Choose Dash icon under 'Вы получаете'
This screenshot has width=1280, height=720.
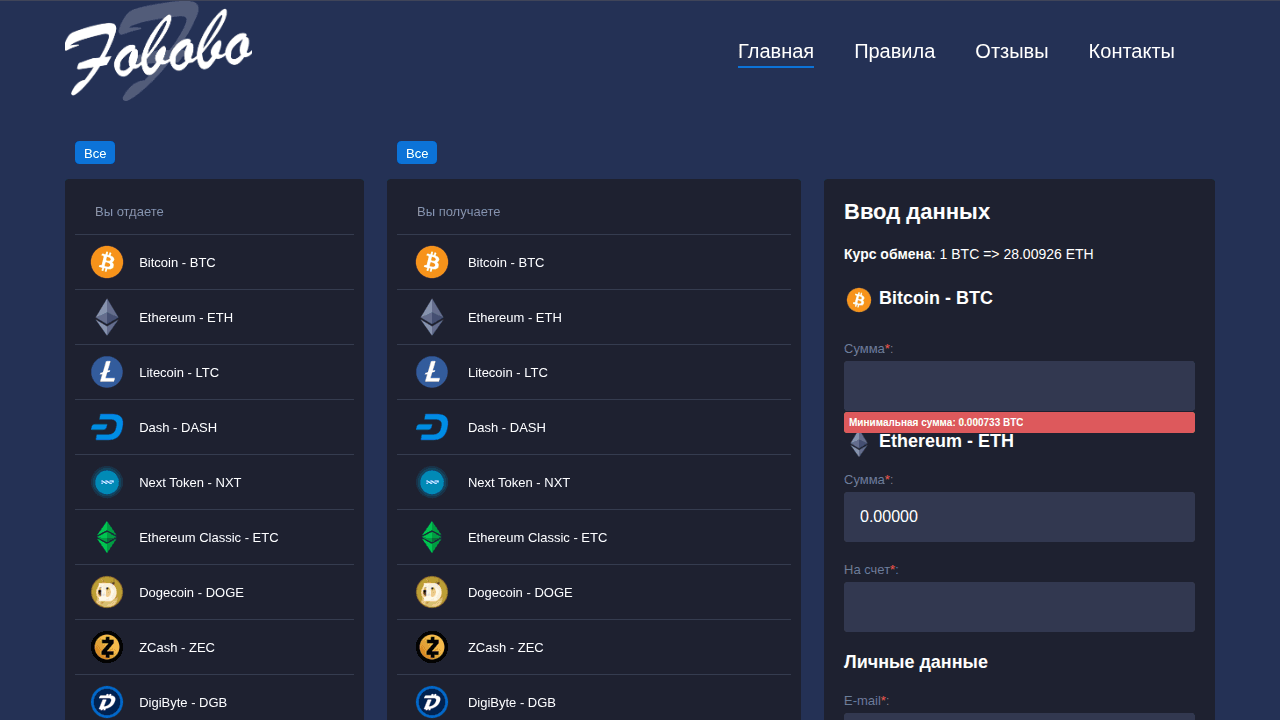coord(432,427)
